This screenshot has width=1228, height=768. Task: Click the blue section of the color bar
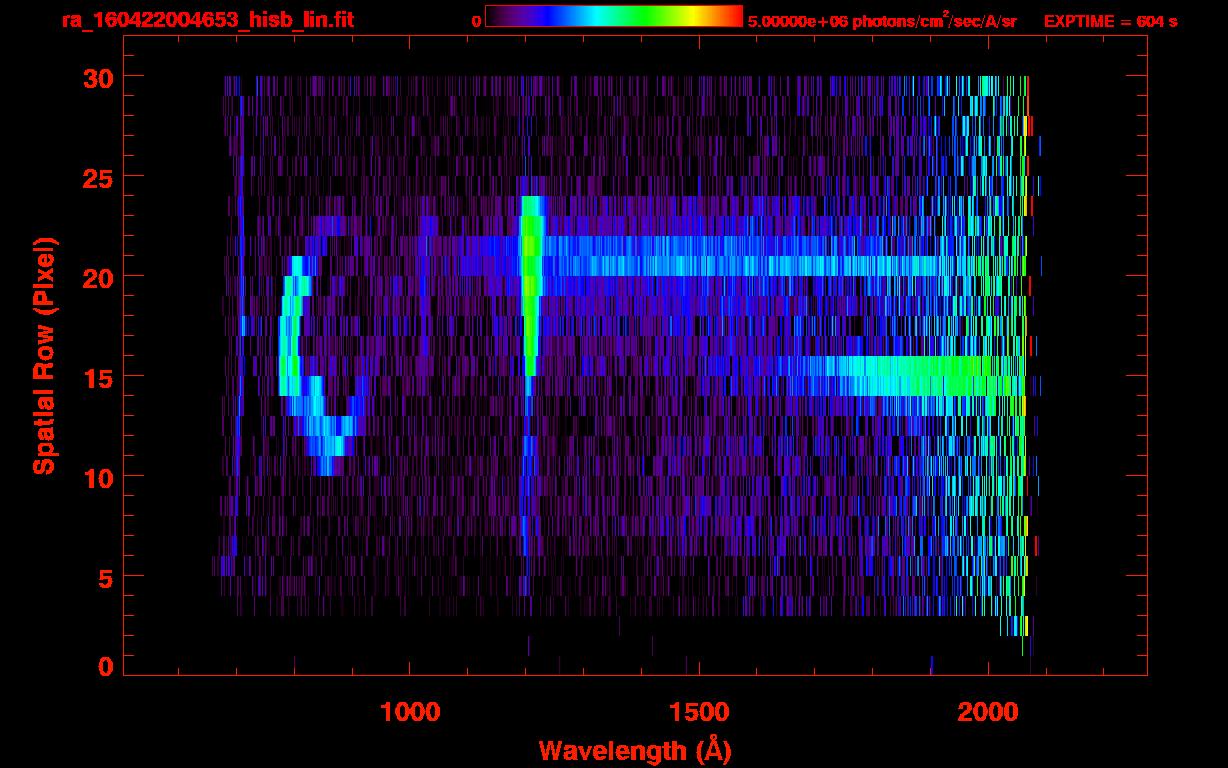pyautogui.click(x=545, y=16)
